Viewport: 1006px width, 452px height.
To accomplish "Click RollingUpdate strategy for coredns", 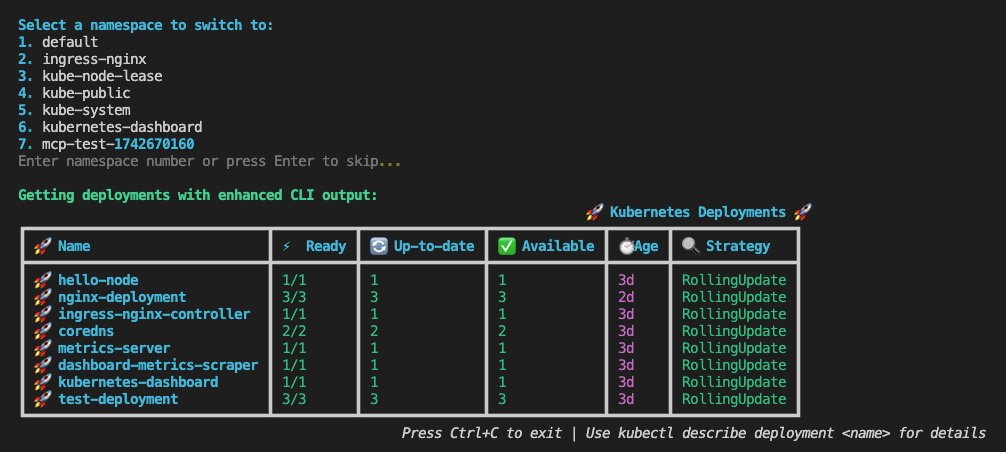I will coord(734,331).
